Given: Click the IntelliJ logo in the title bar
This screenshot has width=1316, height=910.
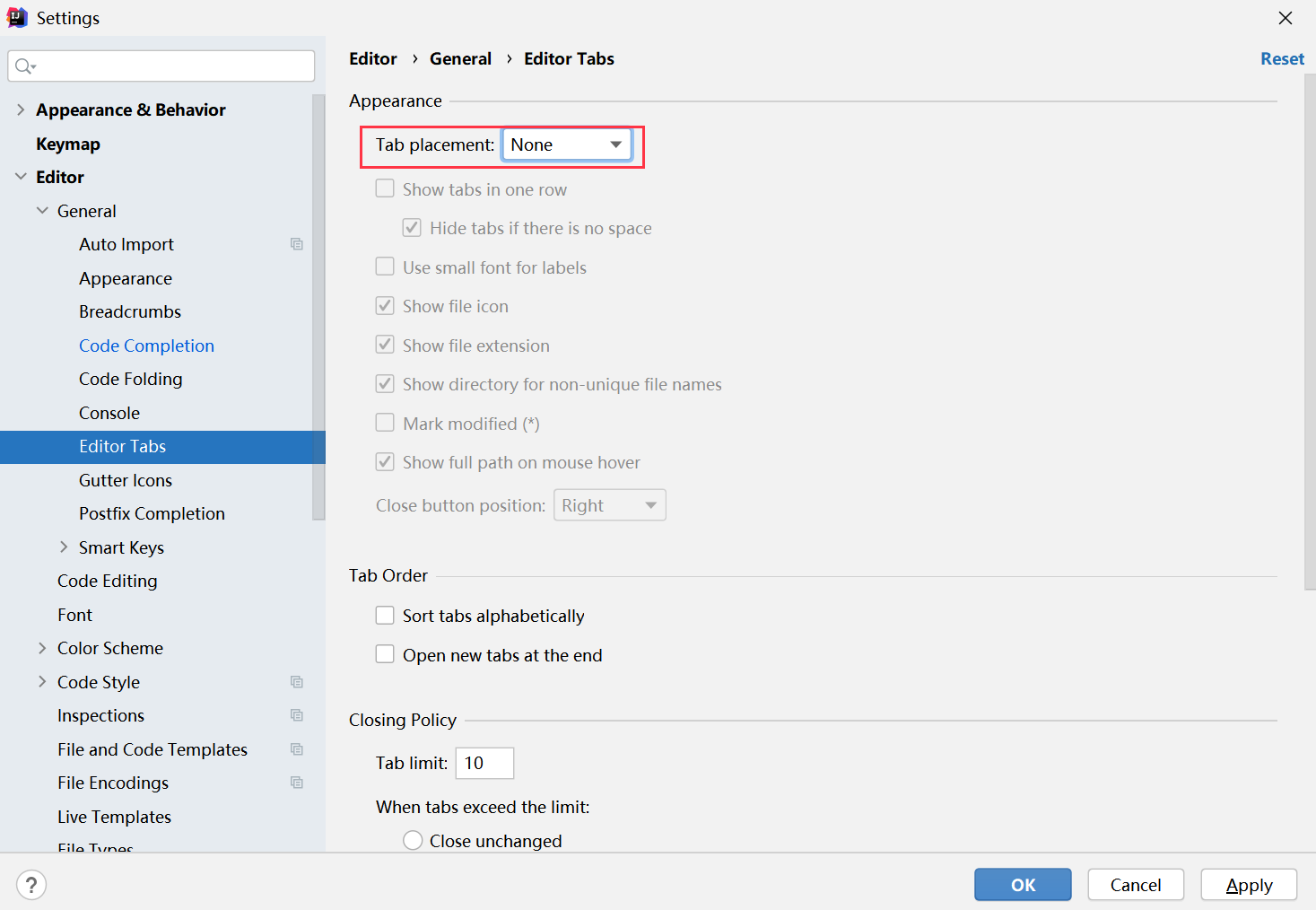Looking at the screenshot, I should (x=17, y=17).
